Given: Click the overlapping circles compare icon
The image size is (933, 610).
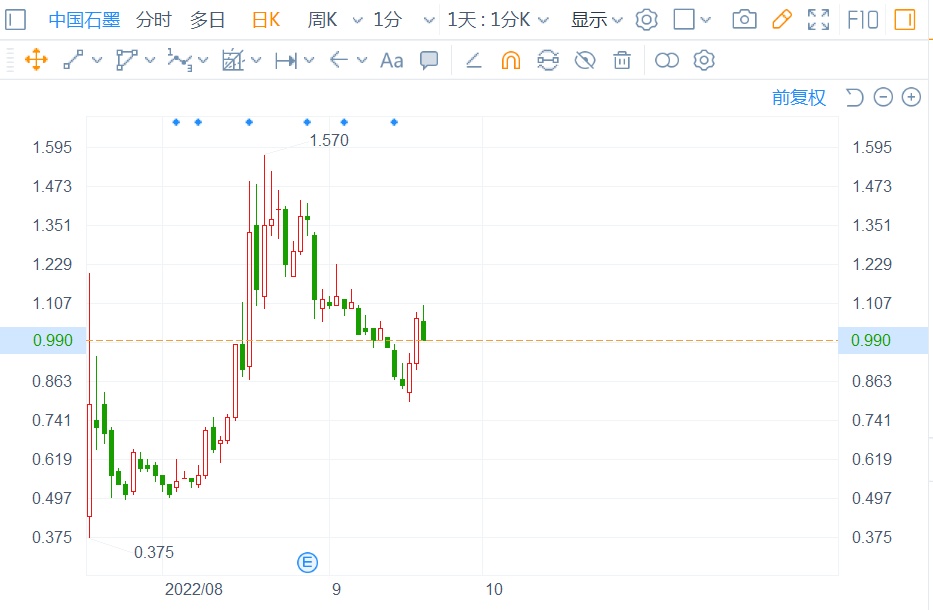Looking at the screenshot, I should (x=666, y=60).
